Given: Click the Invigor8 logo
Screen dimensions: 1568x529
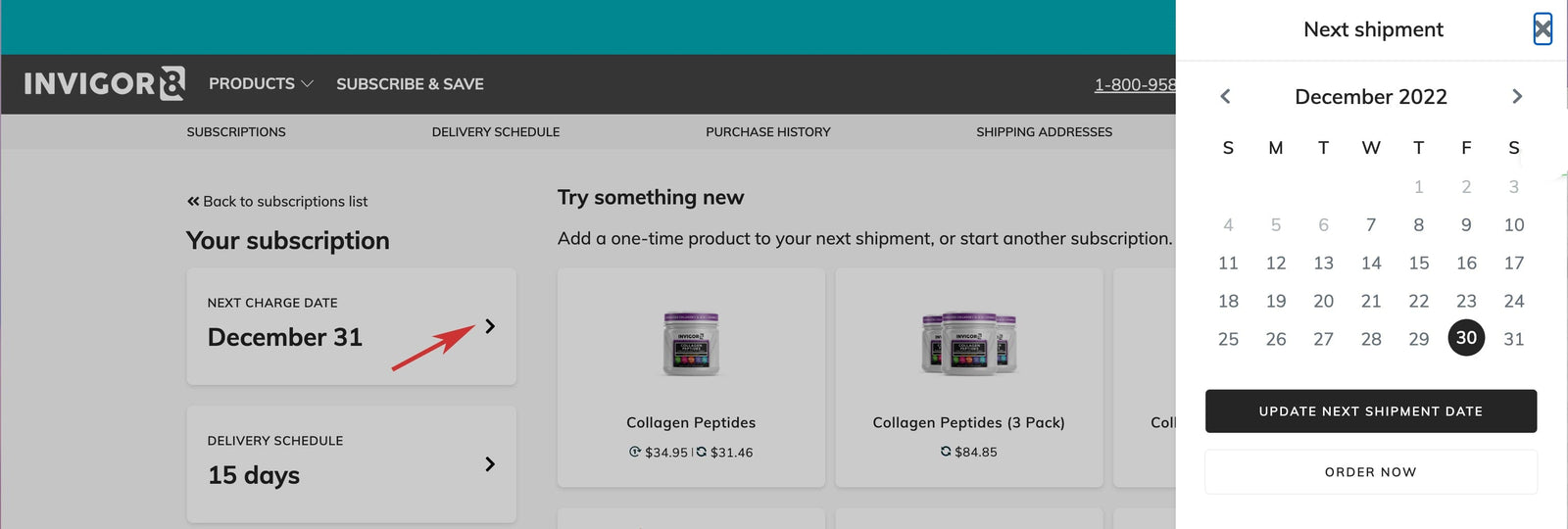Looking at the screenshot, I should tap(104, 84).
